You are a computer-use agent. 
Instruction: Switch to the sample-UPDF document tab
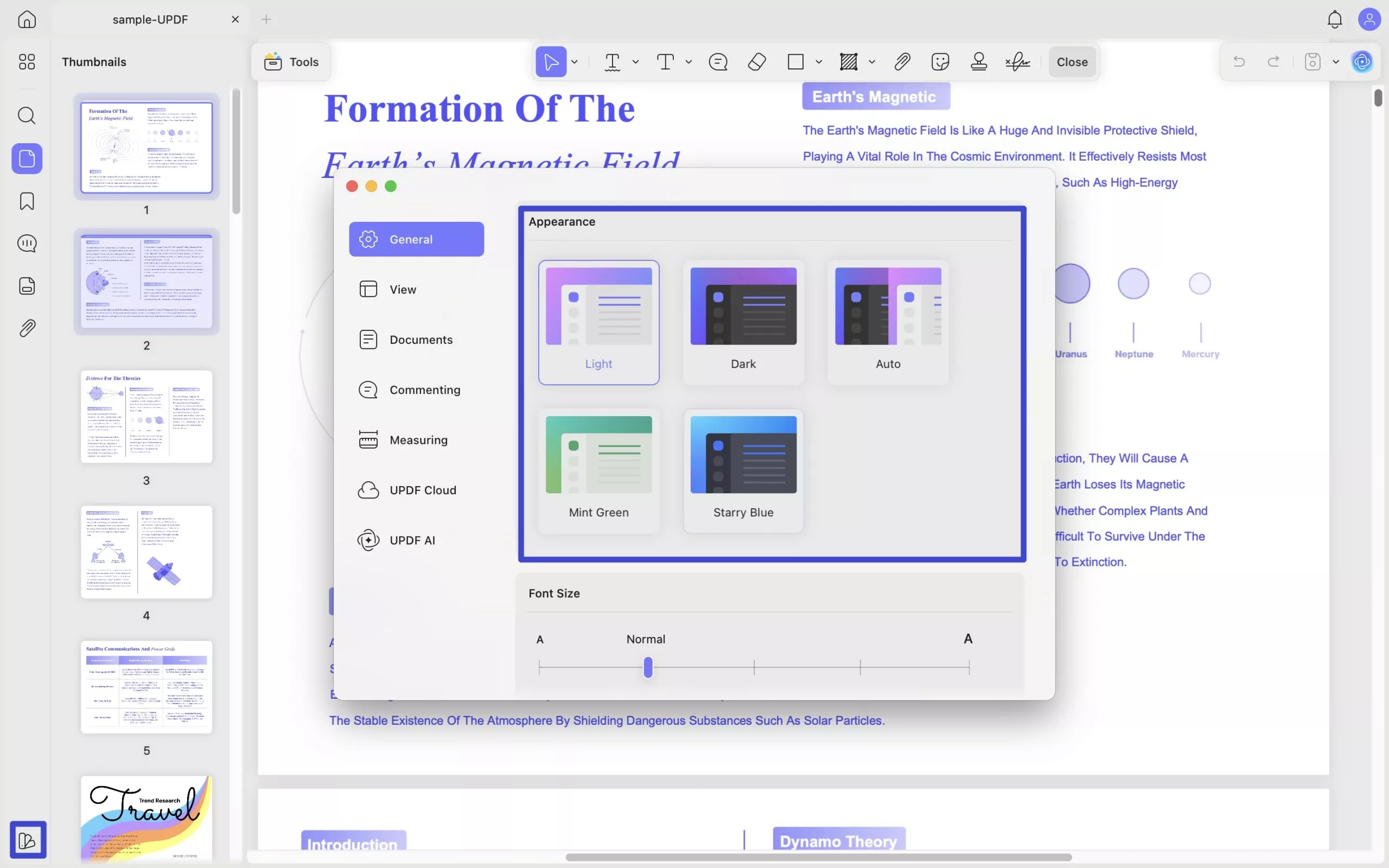pos(150,20)
